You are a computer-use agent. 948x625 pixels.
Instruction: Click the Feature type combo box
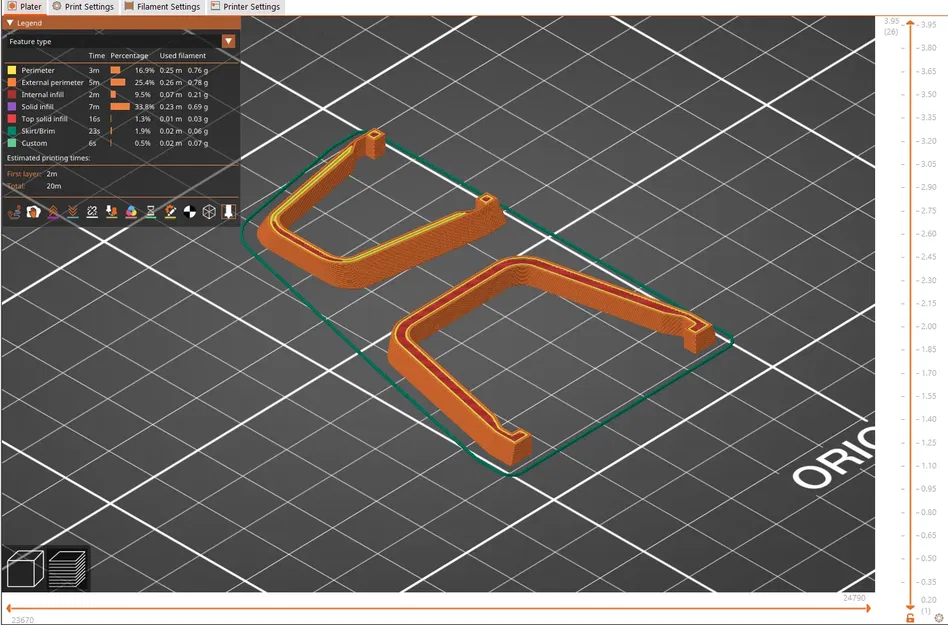(x=120, y=41)
